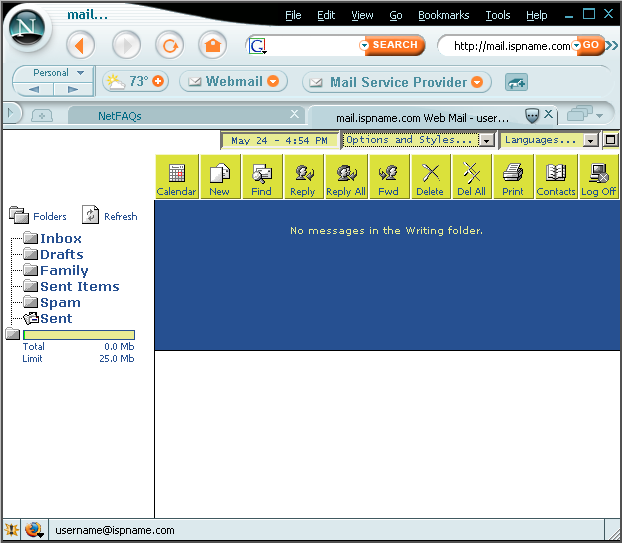Click the May 24 - 4:54 PM date display
622x543 pixels.
pos(280,140)
